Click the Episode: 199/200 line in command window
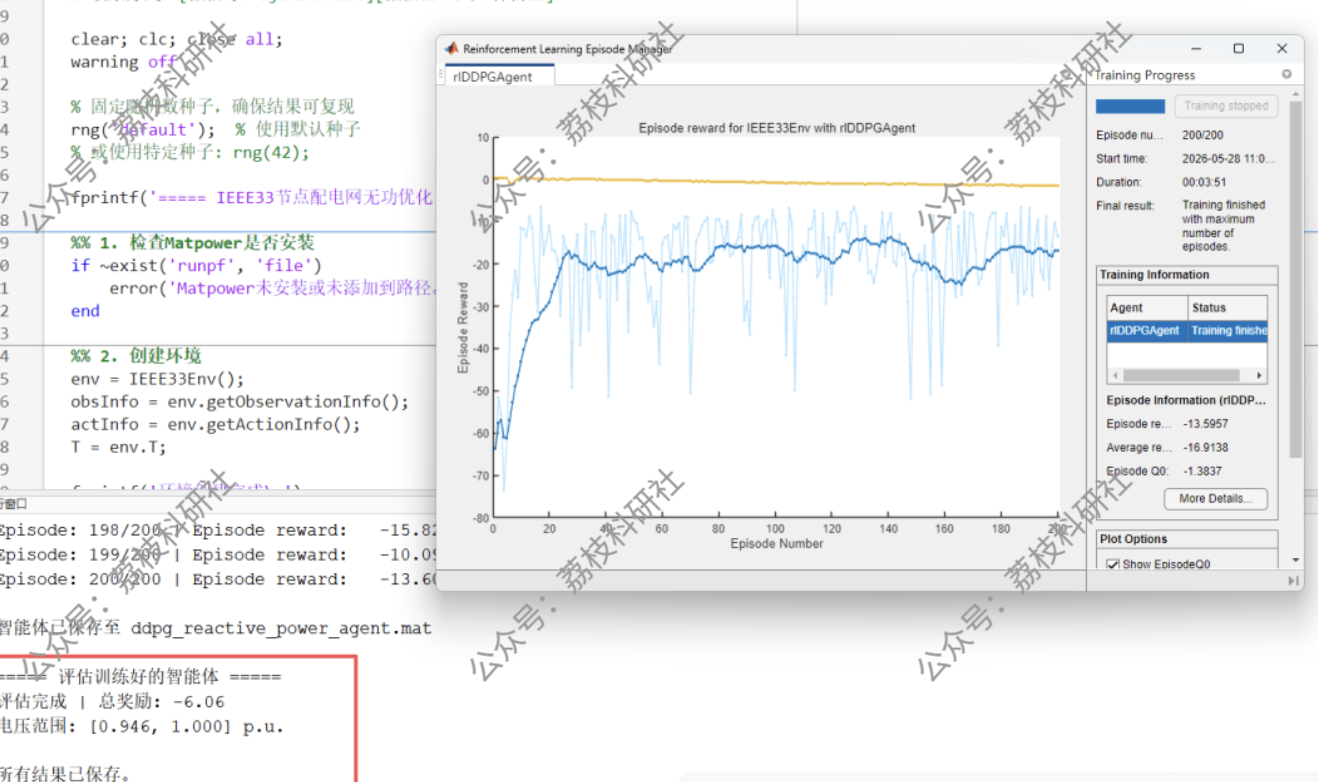The width and height of the screenshot is (1318, 782). coord(218,555)
